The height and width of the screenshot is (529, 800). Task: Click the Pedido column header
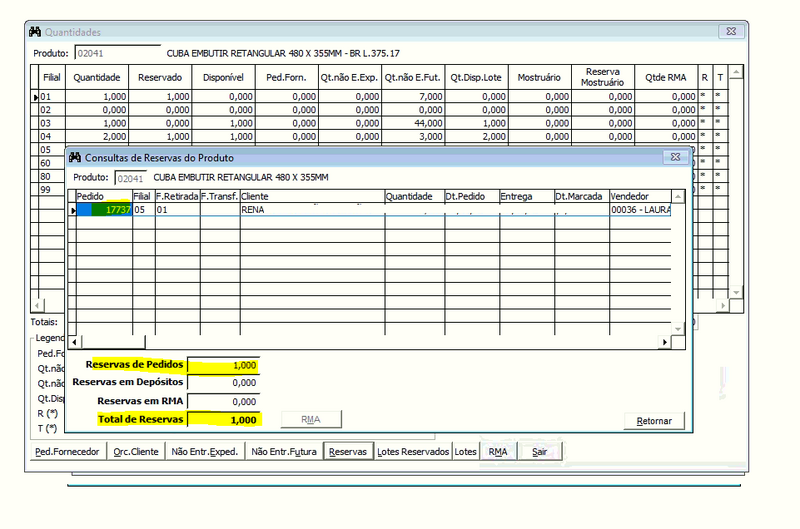pyautogui.click(x=104, y=196)
